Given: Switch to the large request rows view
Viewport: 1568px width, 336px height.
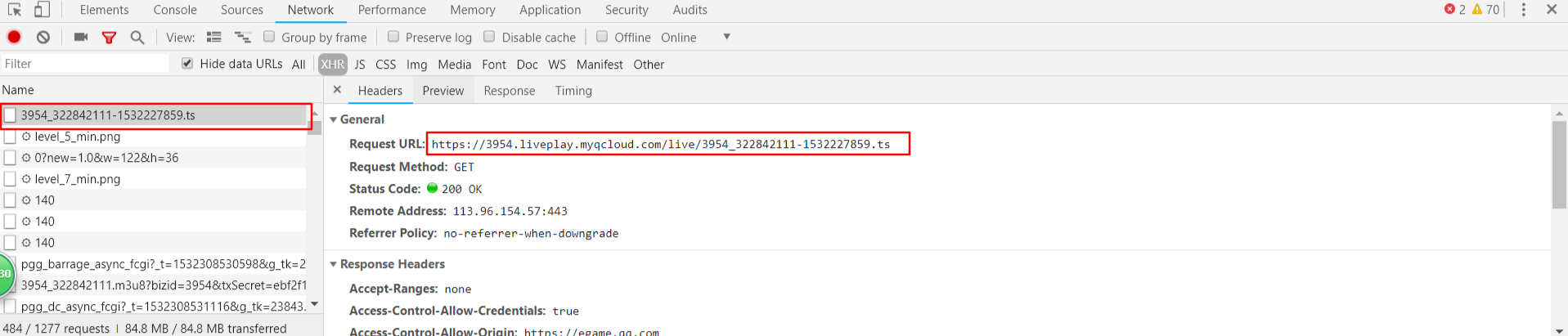Looking at the screenshot, I should (214, 37).
